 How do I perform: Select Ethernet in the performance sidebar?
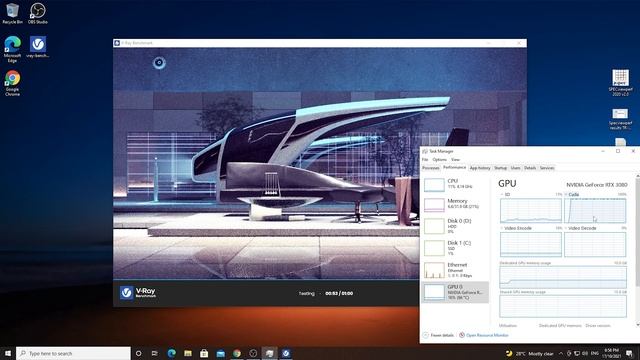[454, 270]
